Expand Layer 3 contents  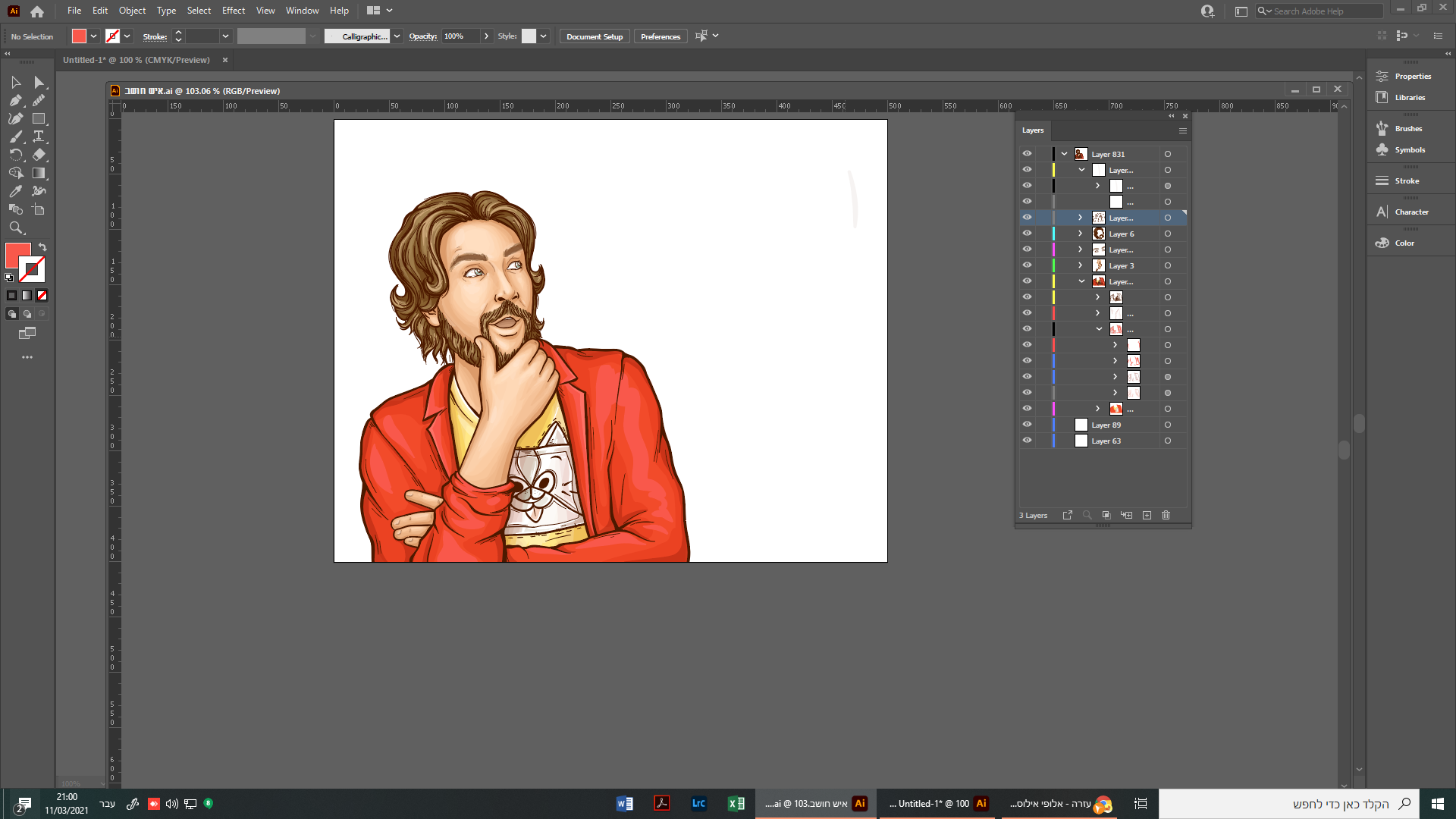(1081, 265)
